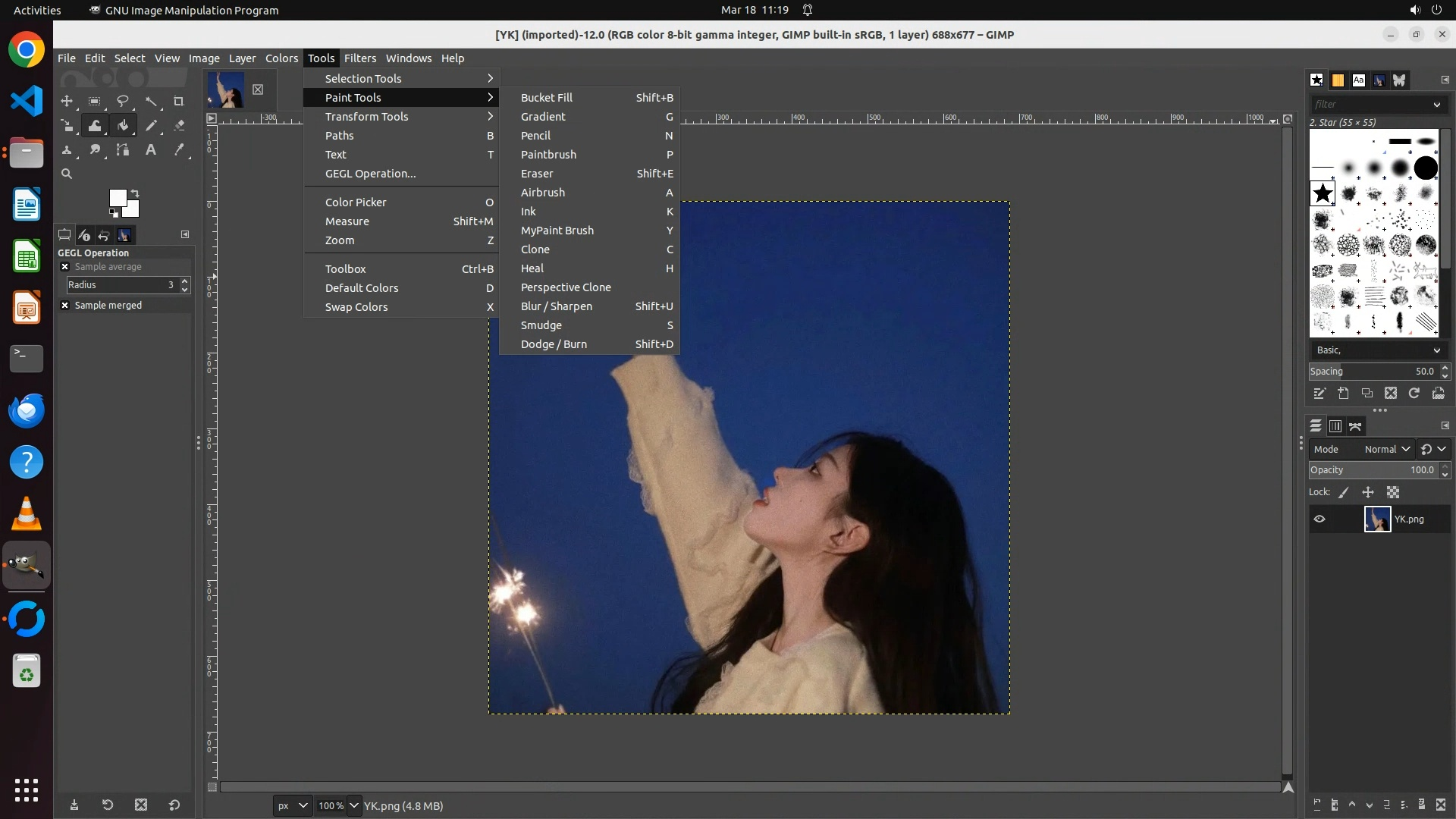
Task: Toggle visibility eye of YK.png layer
Action: (1319, 519)
